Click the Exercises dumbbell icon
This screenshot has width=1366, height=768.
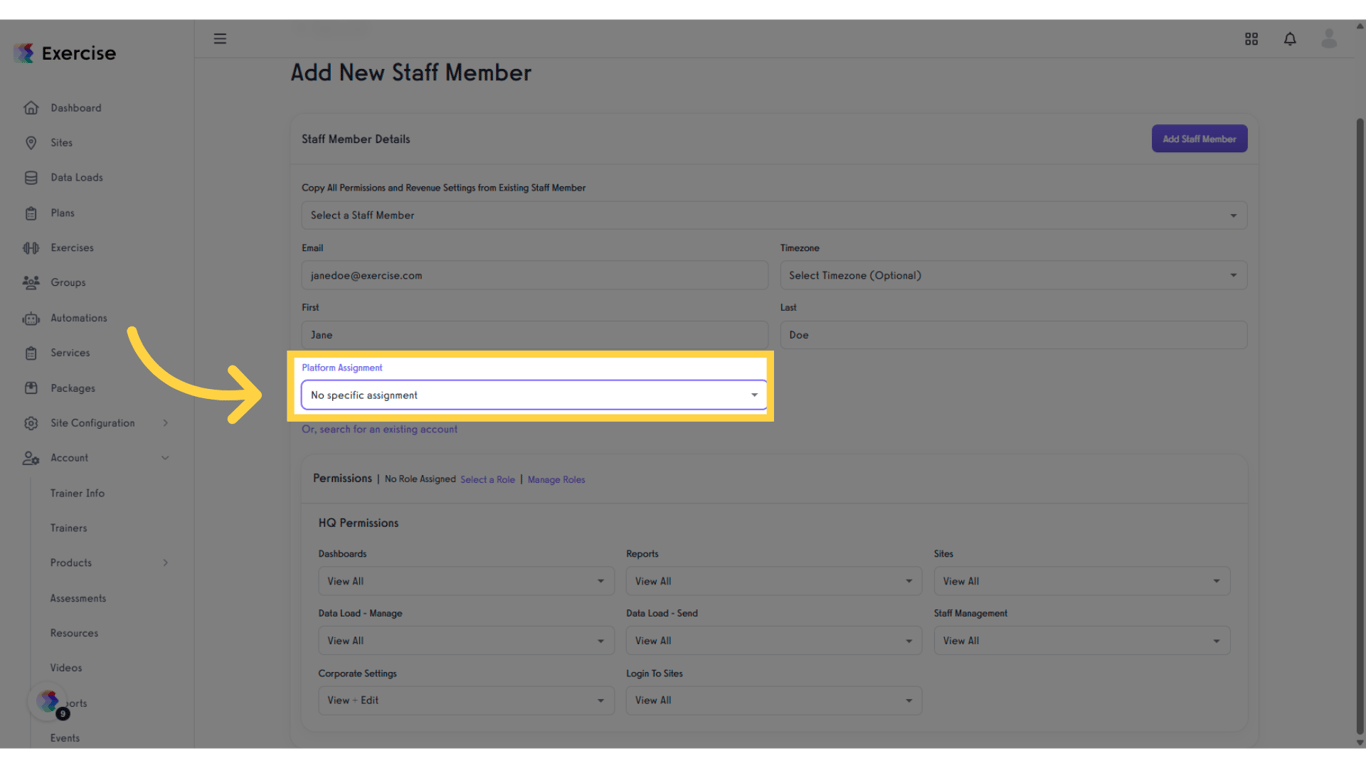coord(31,248)
